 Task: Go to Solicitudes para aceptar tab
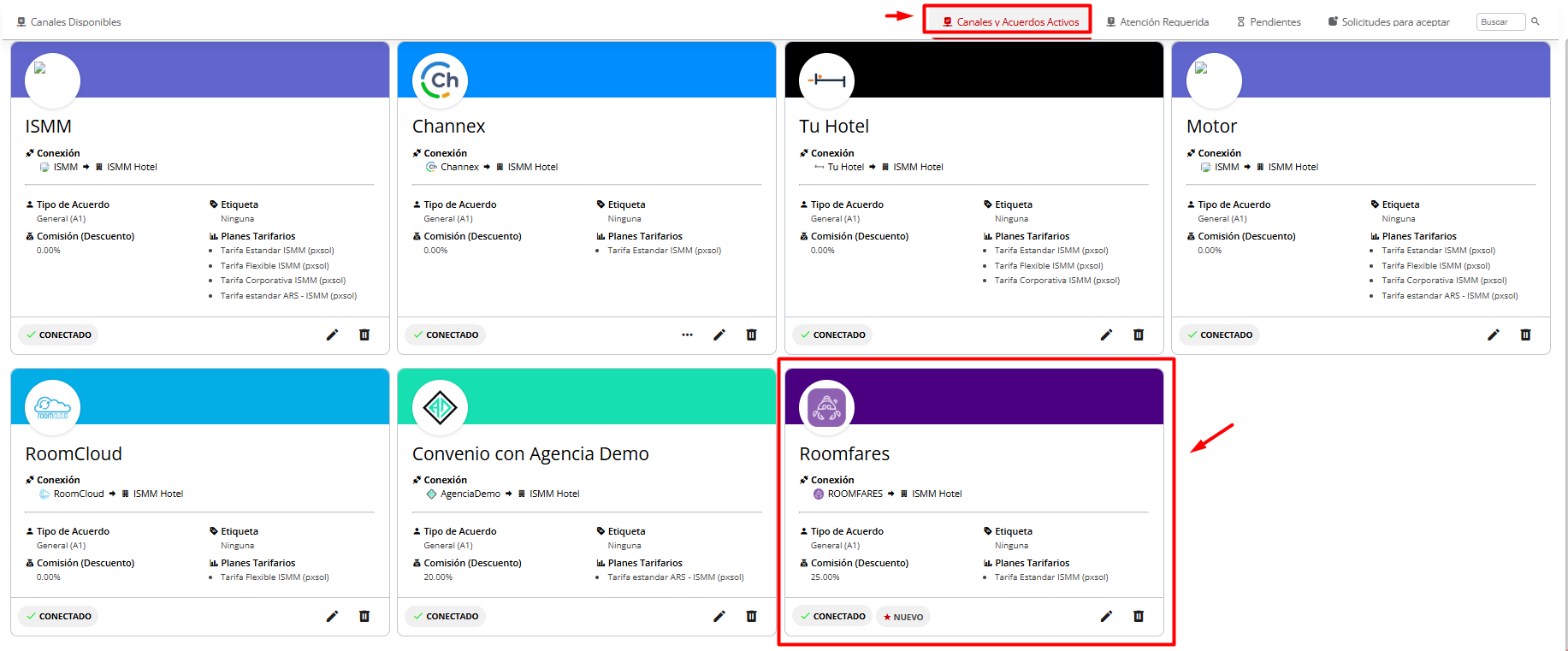coord(1388,22)
